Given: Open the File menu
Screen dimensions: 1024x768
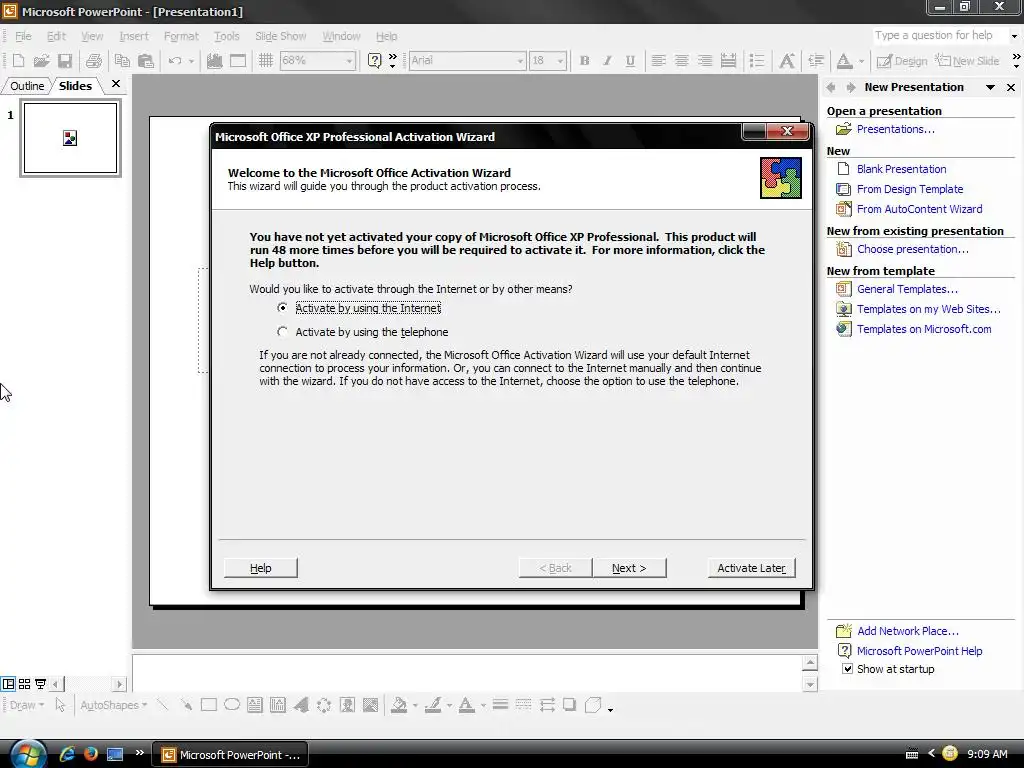Looking at the screenshot, I should 23,36.
